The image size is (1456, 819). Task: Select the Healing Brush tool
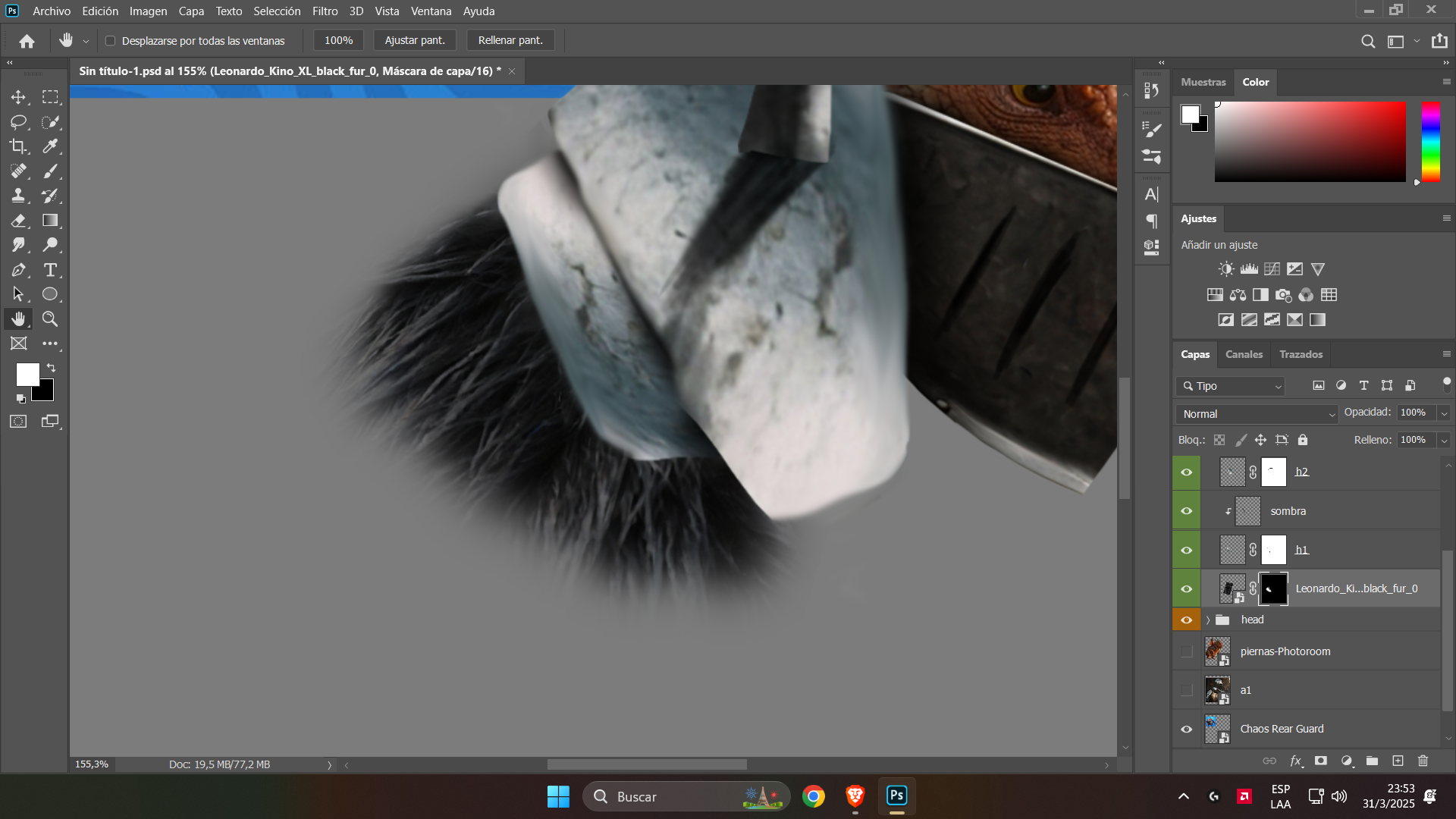(19, 171)
